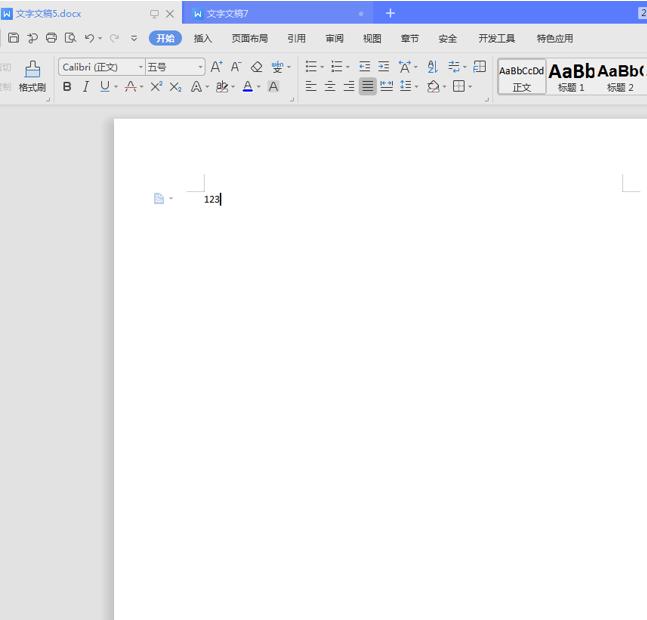Click the font color A swatch
Image resolution: width=647 pixels, height=620 pixels.
(247, 87)
